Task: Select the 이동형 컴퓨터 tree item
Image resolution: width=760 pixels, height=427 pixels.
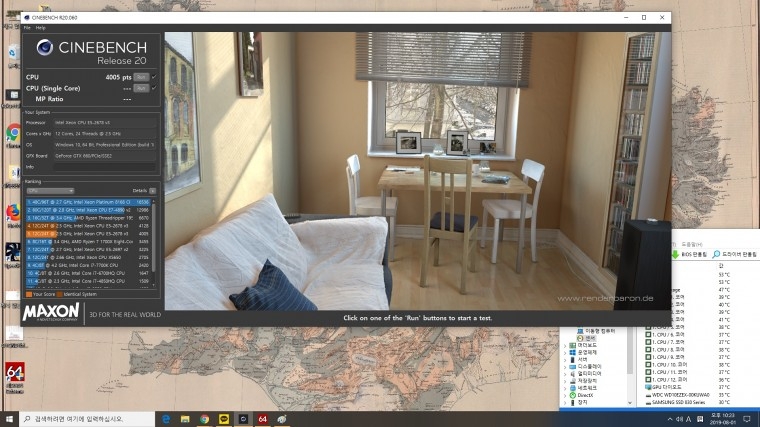Action: point(596,331)
